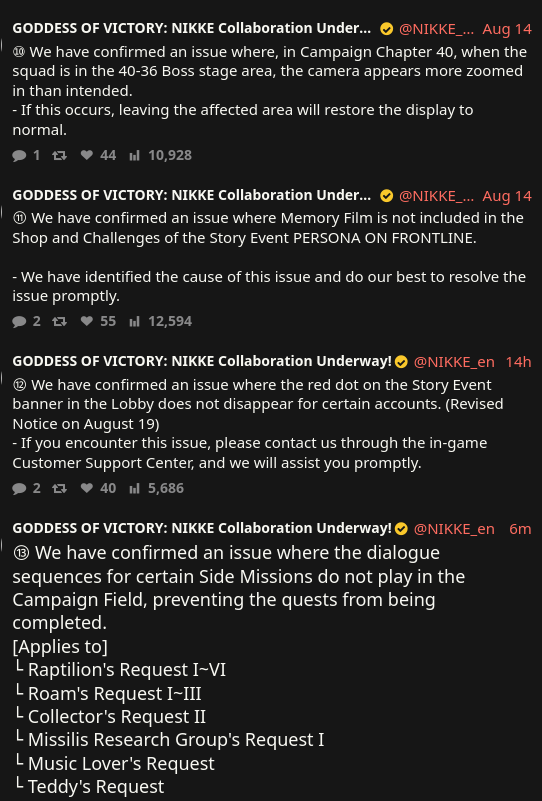Open the 14h timestamp link

[519, 362]
